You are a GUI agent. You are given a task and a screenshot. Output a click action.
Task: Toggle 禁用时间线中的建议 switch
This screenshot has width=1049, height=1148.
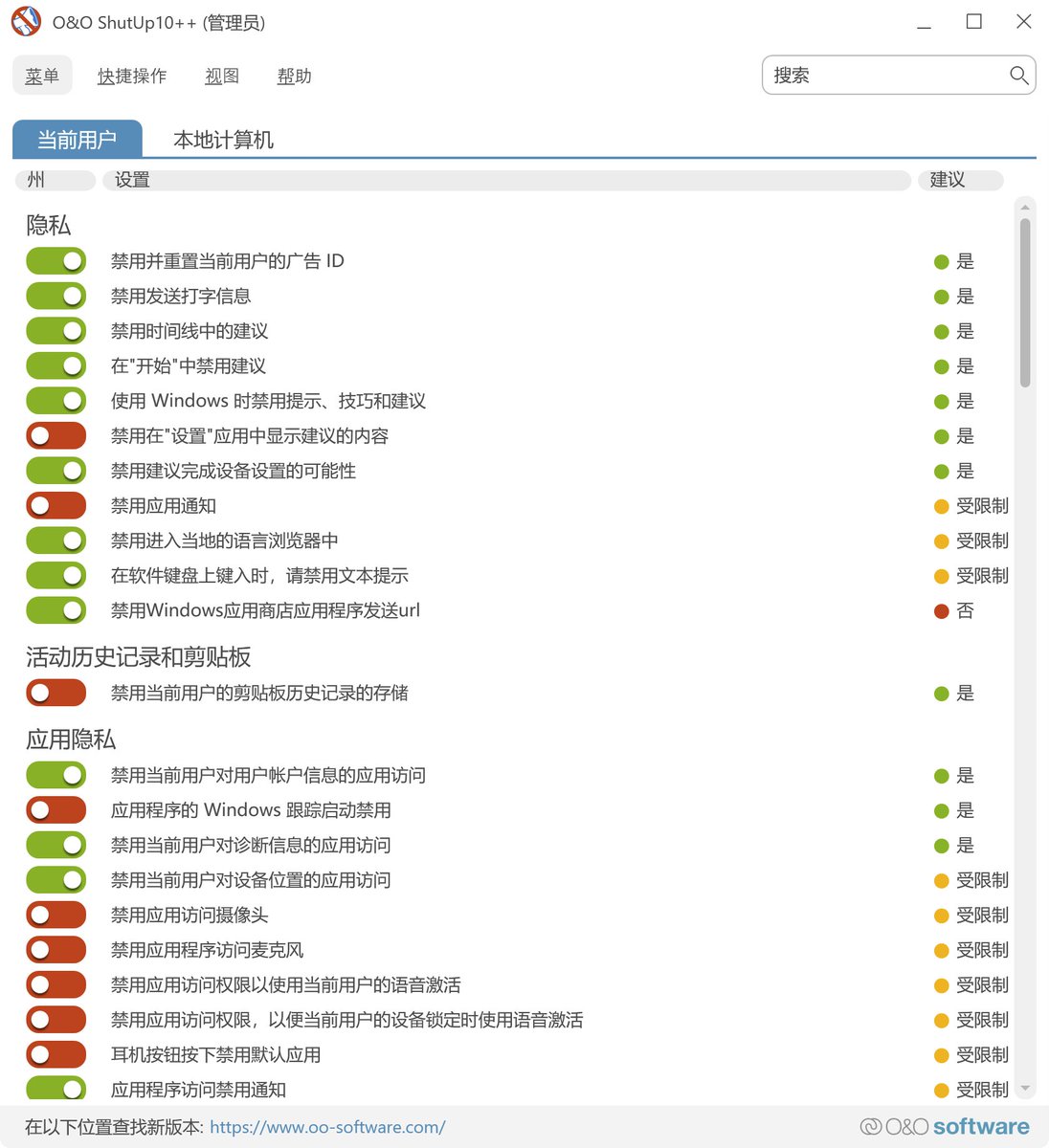[x=56, y=331]
